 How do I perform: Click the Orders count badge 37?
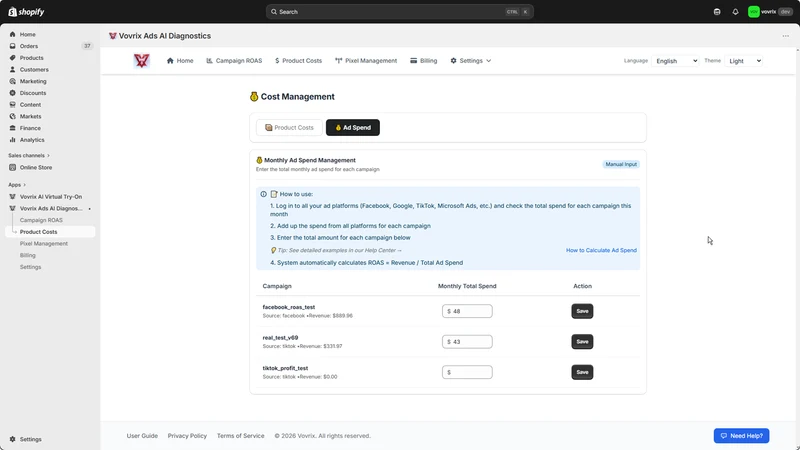87,46
